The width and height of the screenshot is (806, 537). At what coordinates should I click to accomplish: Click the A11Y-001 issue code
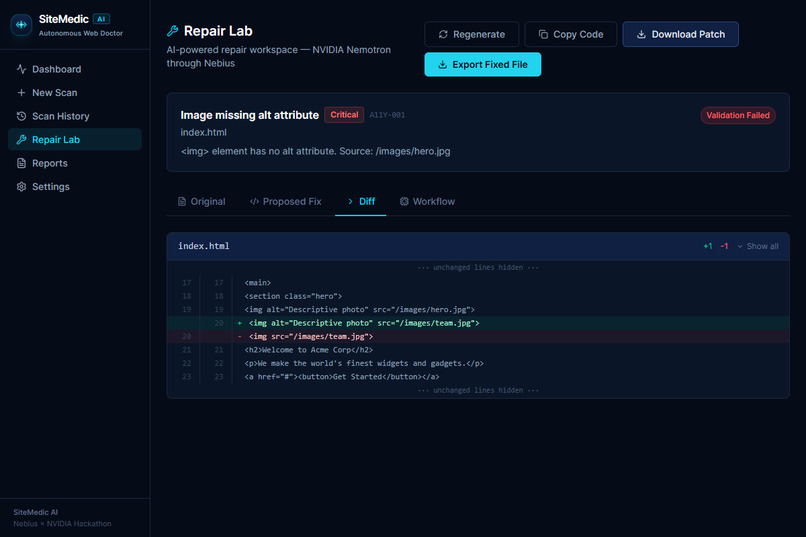(387, 115)
